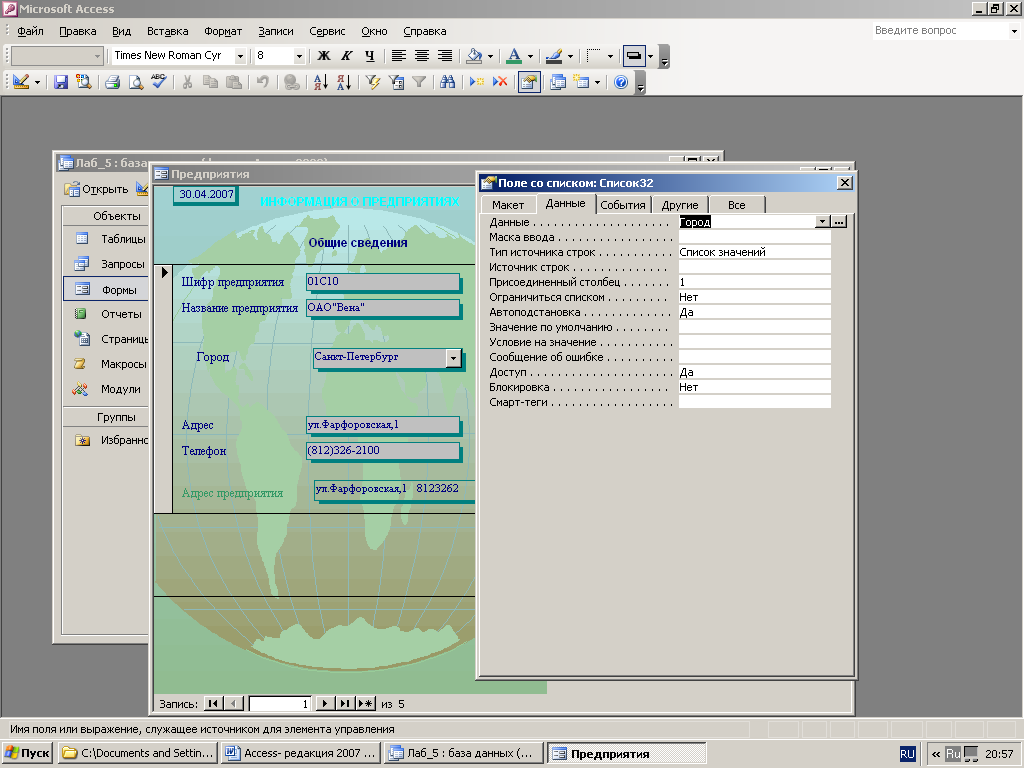Print with the printer icon
The image size is (1024, 768).
113,82
